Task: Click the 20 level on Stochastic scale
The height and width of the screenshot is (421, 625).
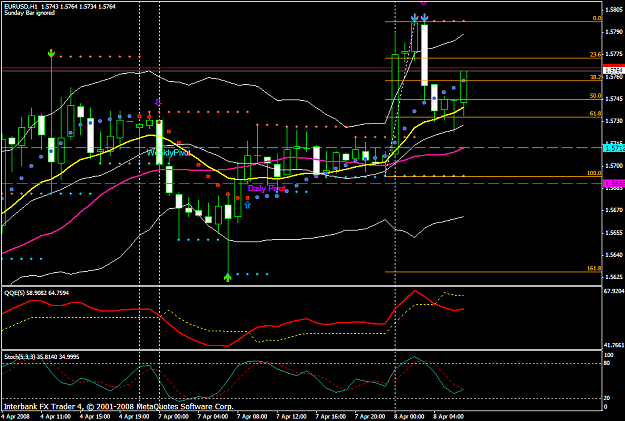Action: pos(607,398)
